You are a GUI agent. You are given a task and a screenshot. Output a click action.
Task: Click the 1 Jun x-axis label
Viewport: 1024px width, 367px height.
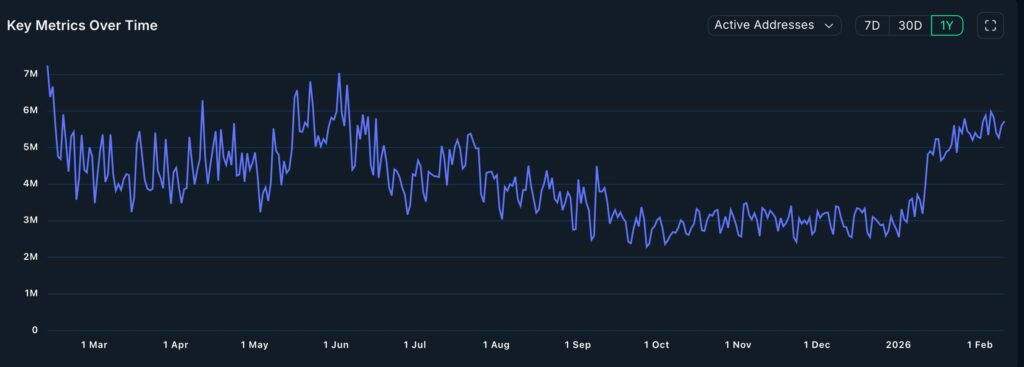point(336,345)
